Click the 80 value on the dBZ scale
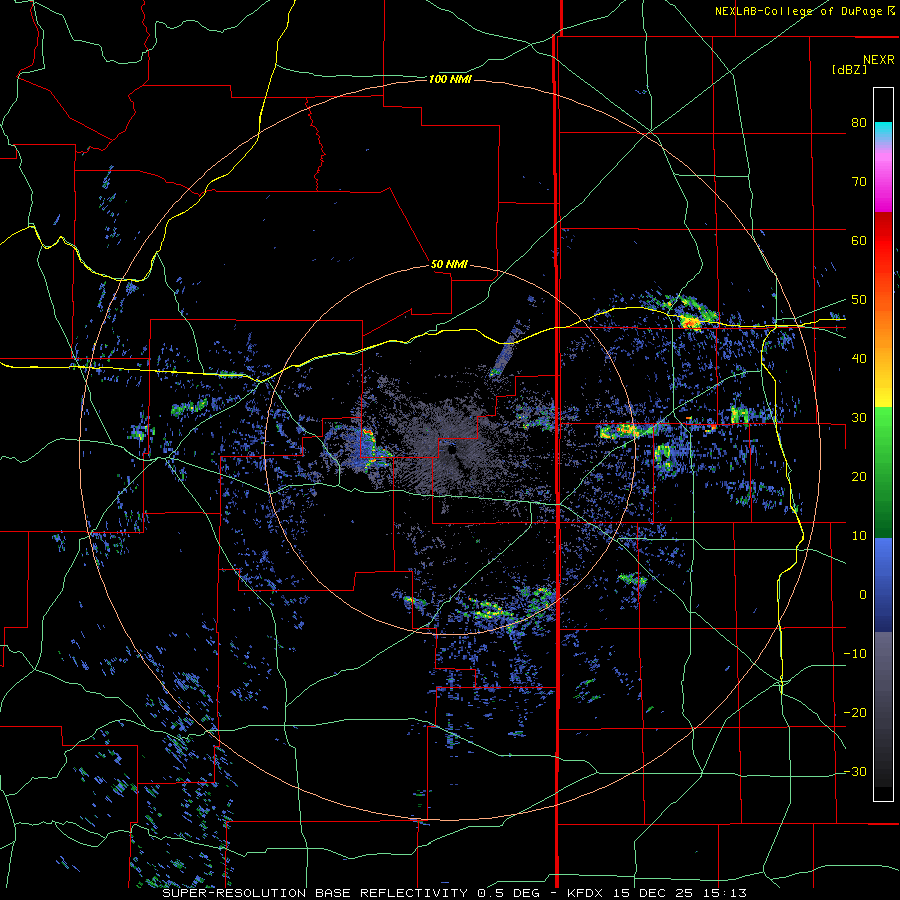The height and width of the screenshot is (900, 900). pyautogui.click(x=859, y=123)
